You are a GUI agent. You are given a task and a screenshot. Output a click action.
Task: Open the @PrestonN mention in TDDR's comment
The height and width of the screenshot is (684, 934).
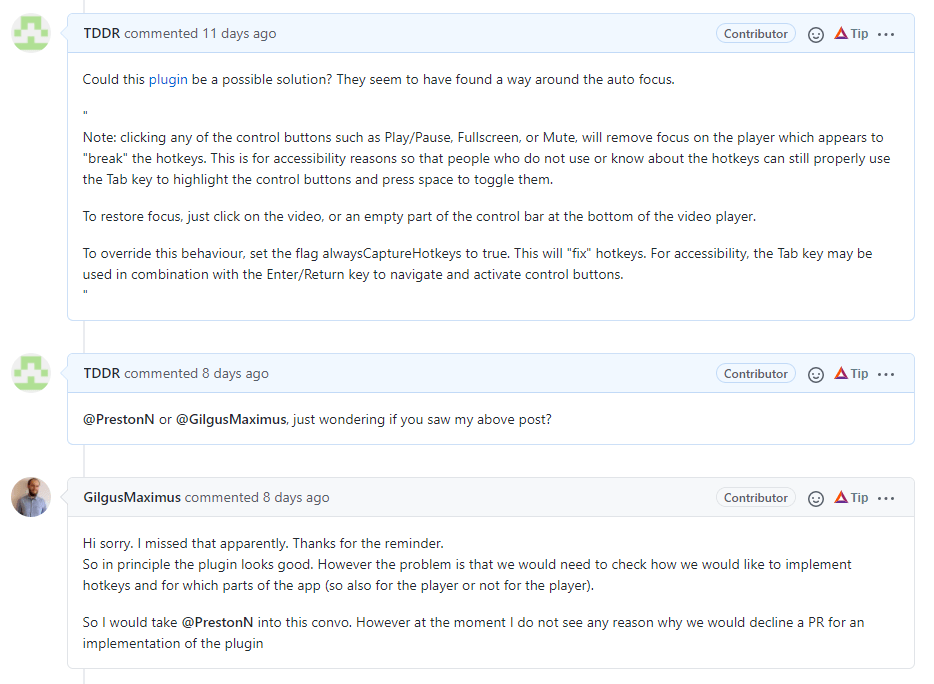click(x=118, y=419)
